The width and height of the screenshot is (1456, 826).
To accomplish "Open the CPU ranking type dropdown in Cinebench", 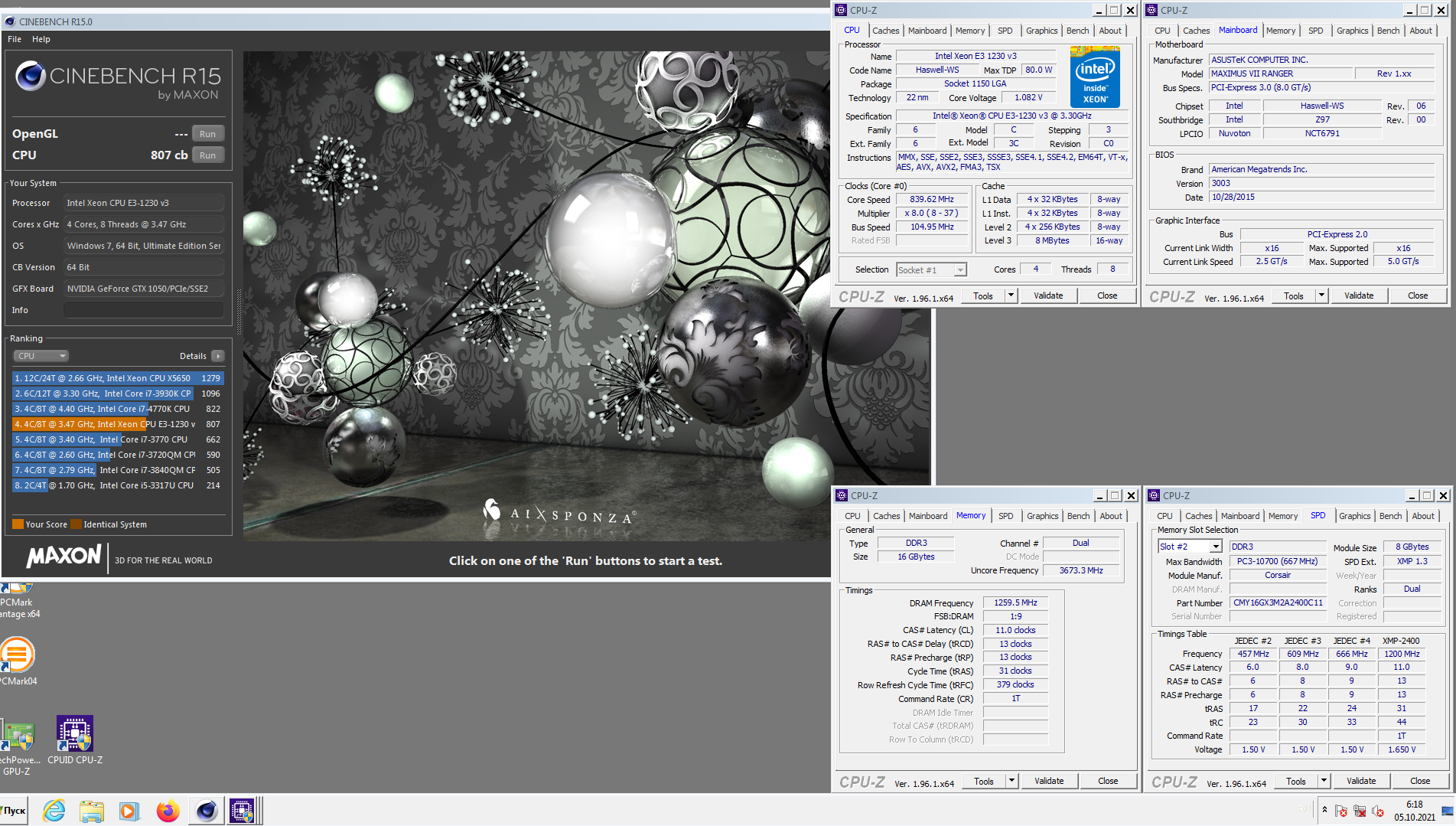I will 41,356.
